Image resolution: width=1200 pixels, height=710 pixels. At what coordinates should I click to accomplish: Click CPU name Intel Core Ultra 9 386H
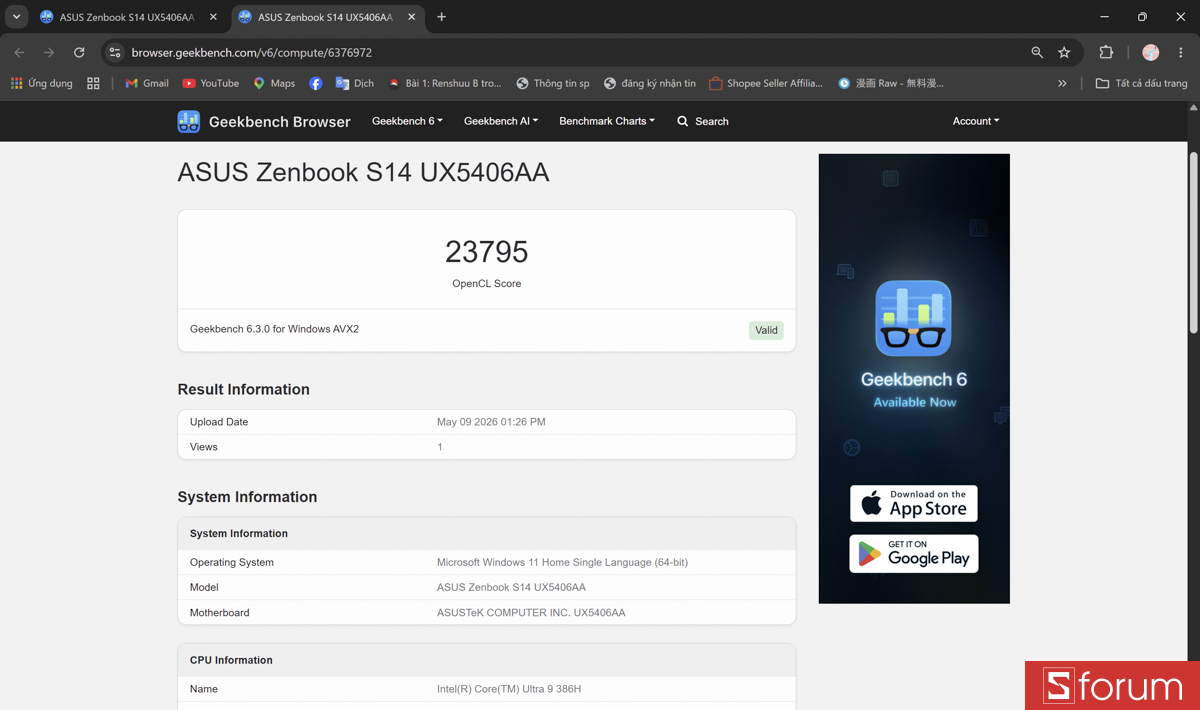click(509, 689)
